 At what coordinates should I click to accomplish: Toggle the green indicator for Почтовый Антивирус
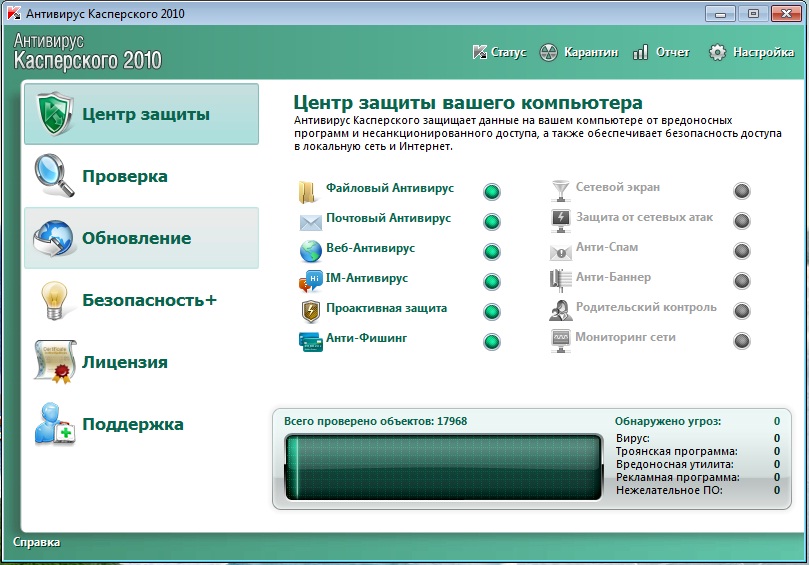point(492,222)
